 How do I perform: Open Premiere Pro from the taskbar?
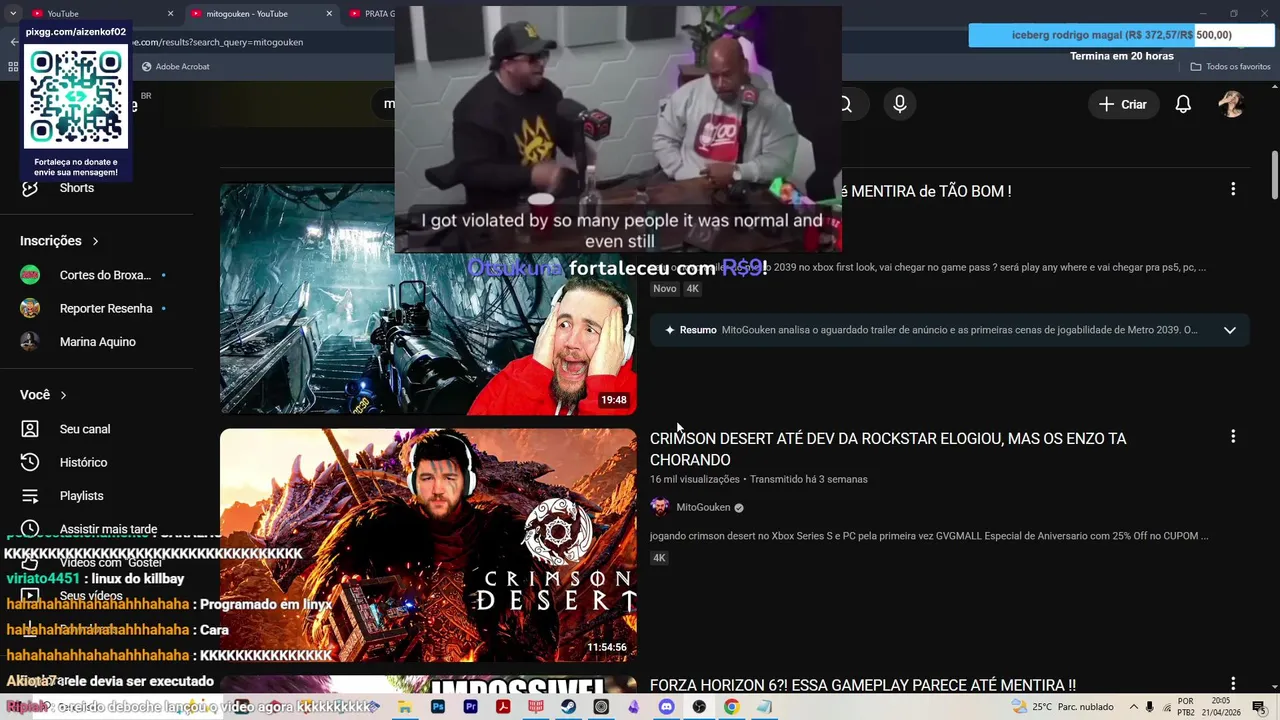point(470,707)
